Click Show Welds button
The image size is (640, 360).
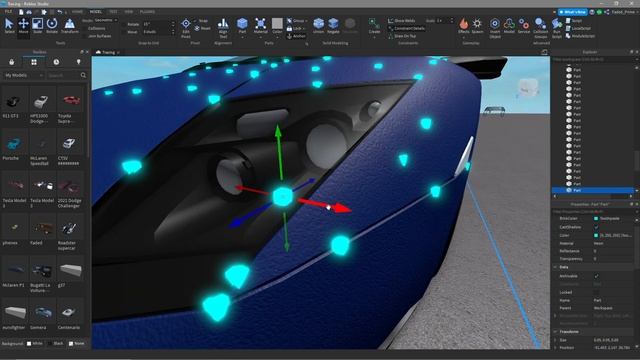(402, 20)
